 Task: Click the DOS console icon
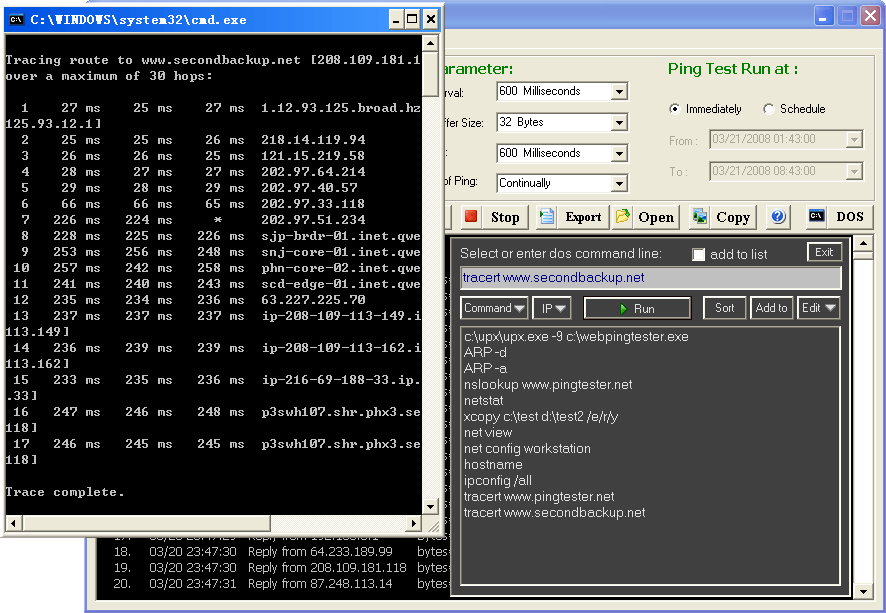816,216
